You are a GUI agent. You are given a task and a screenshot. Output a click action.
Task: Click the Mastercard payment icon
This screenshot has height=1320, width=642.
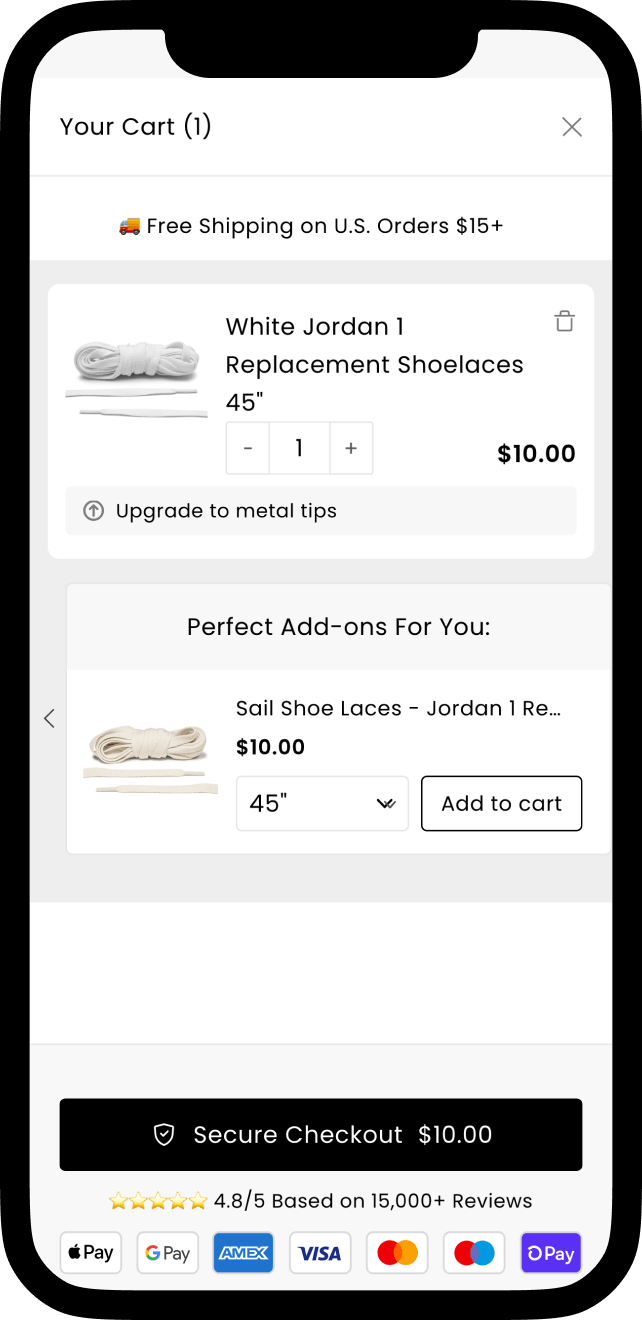397,1253
